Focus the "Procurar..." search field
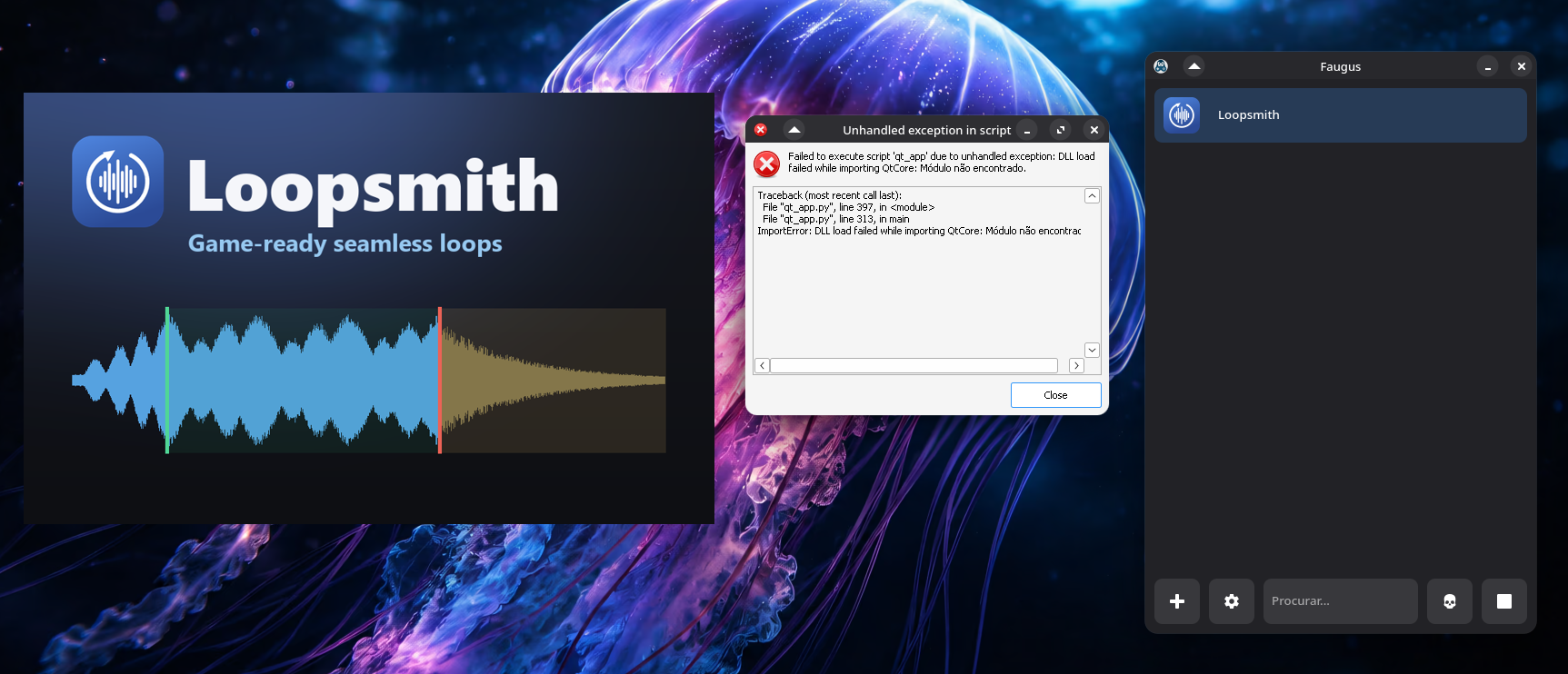The width and height of the screenshot is (1568, 674). tap(1341, 601)
